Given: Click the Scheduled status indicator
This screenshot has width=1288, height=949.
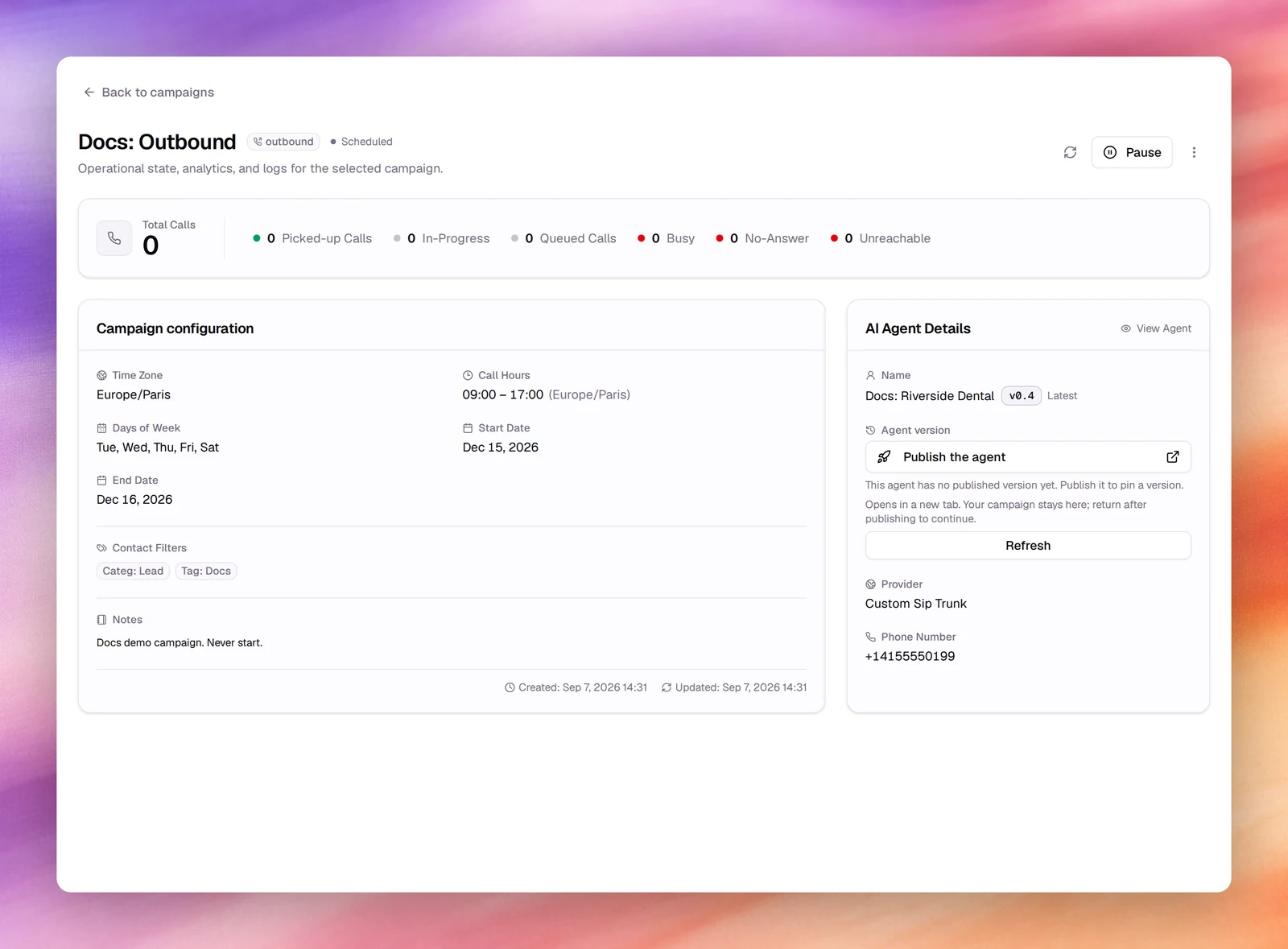Looking at the screenshot, I should pos(361,142).
